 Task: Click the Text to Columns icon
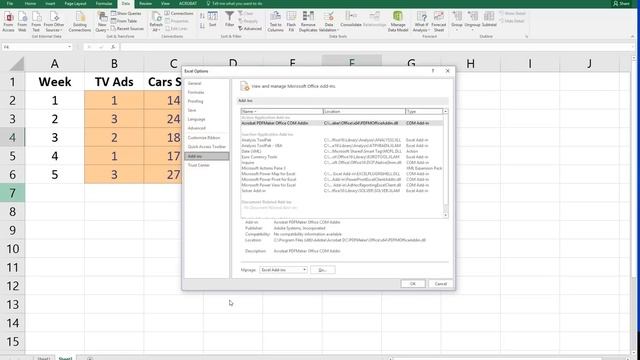pyautogui.click(x=276, y=21)
